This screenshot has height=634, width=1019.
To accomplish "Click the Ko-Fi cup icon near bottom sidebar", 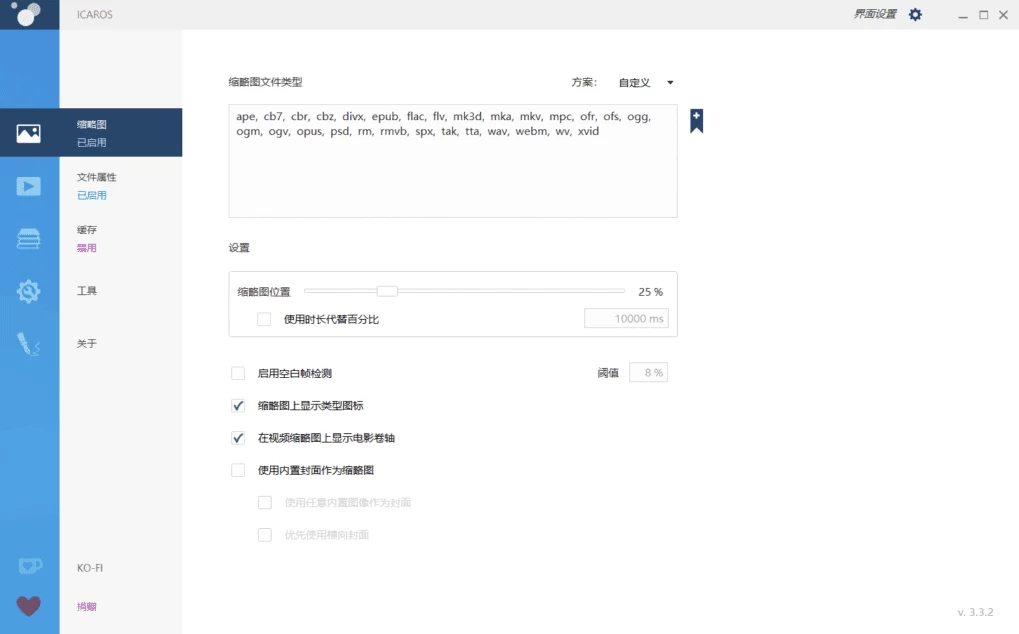I will 29,566.
